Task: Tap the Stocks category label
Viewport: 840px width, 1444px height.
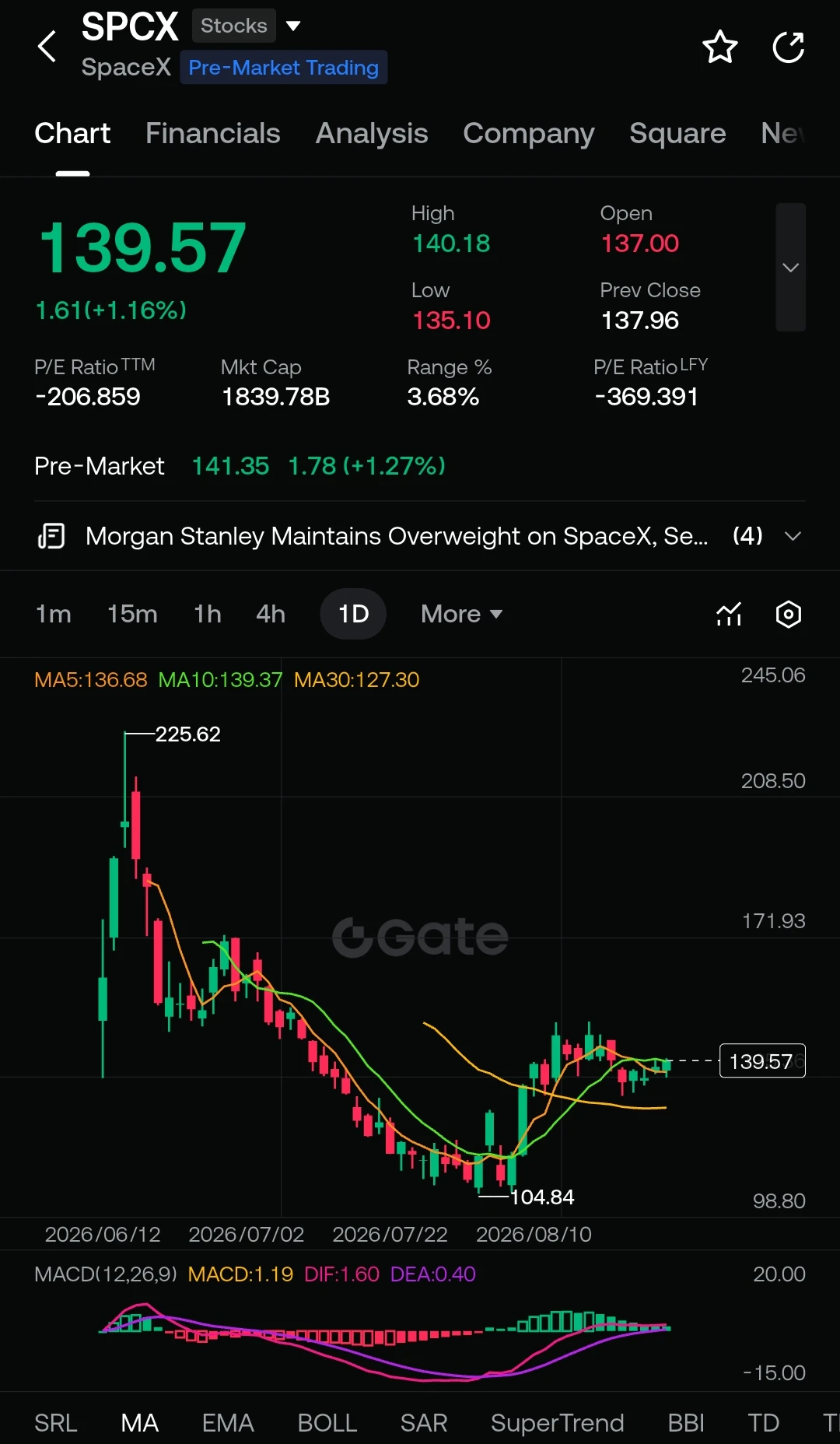Action: pos(234,26)
